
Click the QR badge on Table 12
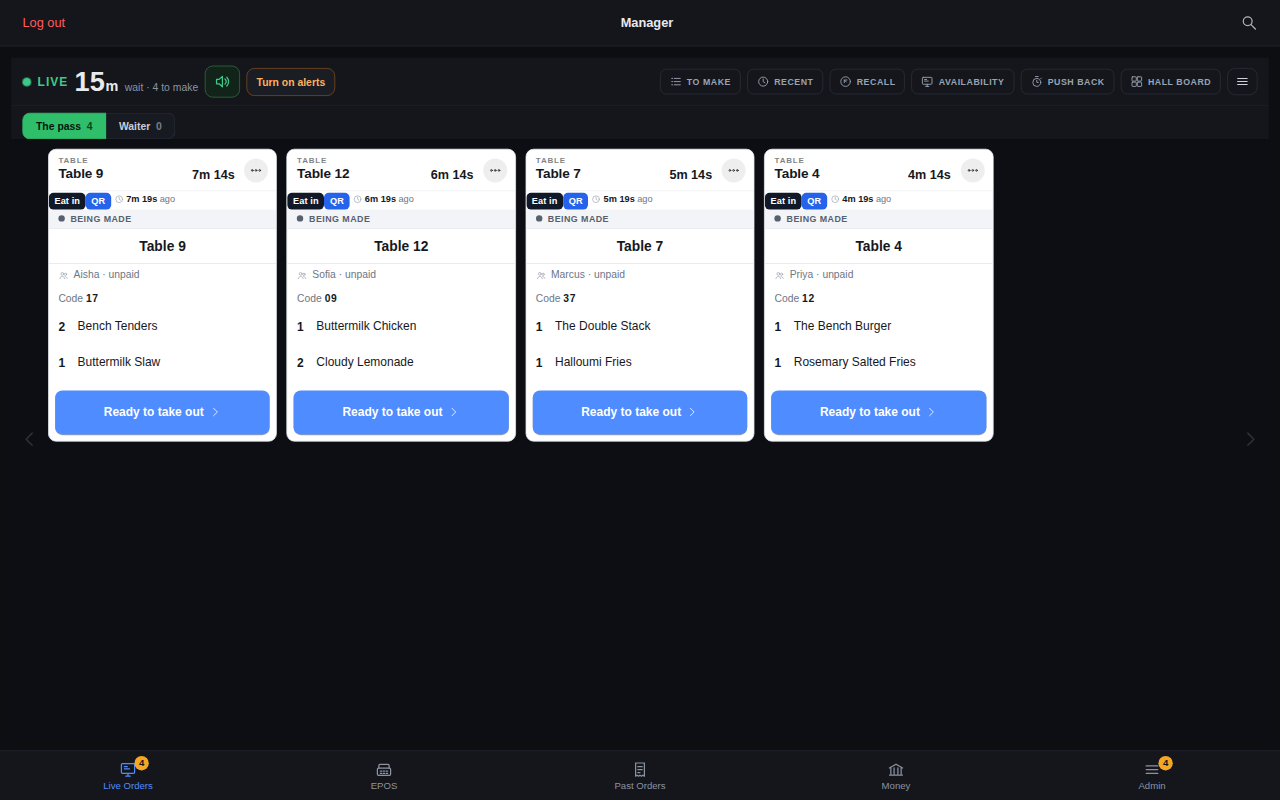point(337,201)
